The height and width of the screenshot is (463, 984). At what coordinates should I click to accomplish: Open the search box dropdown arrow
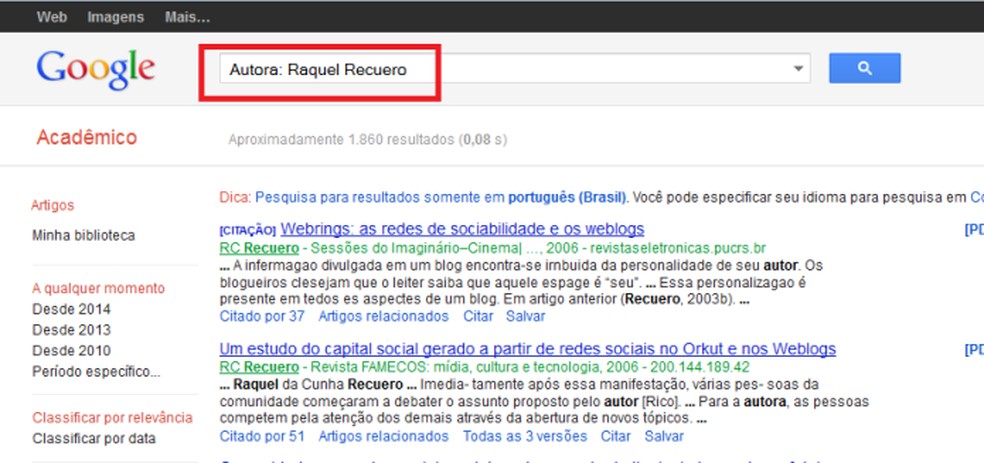coord(798,68)
